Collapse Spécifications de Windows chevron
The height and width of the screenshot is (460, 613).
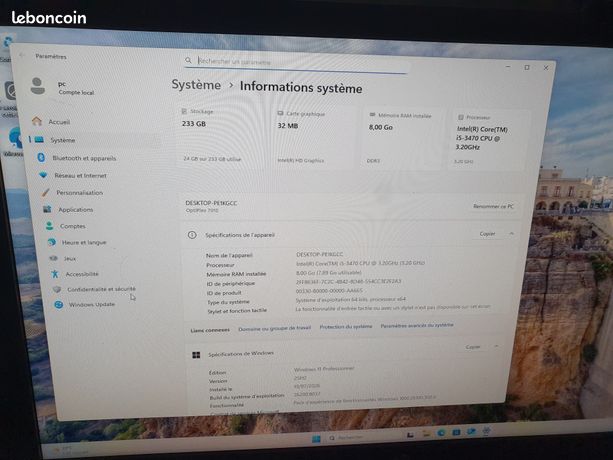tap(496, 346)
